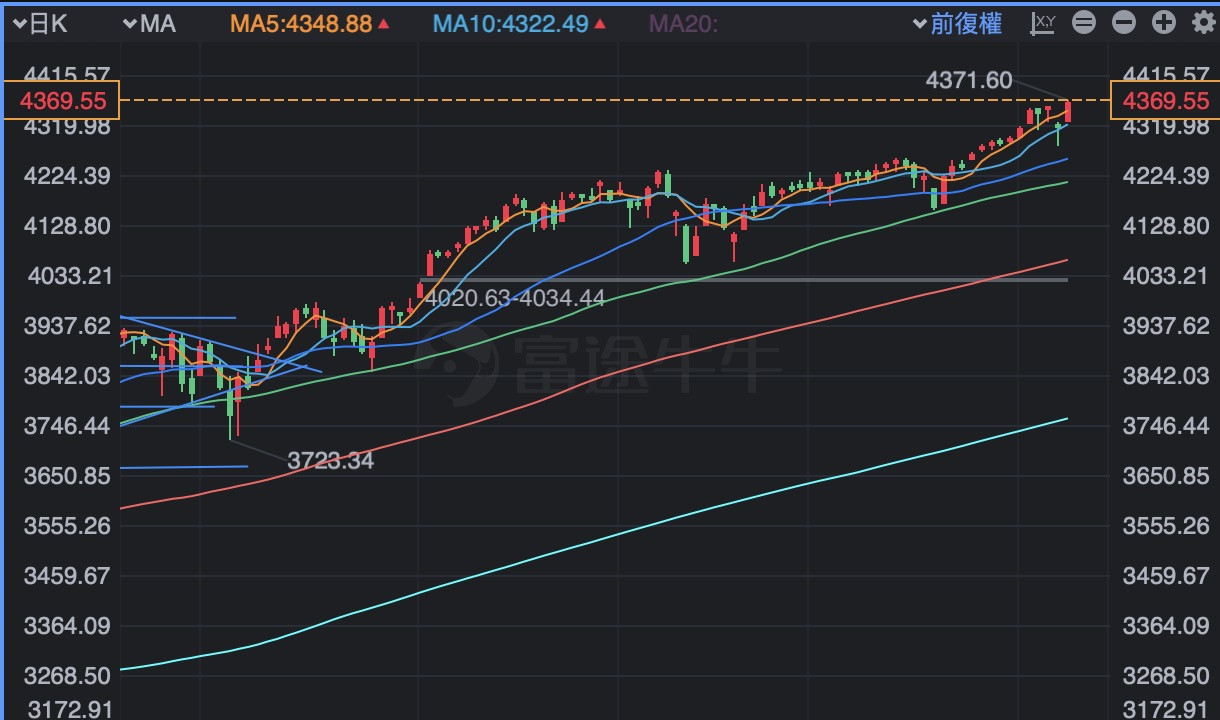Click the 4020.63-4034.44 gap label
This screenshot has height=720, width=1220.
click(x=514, y=297)
